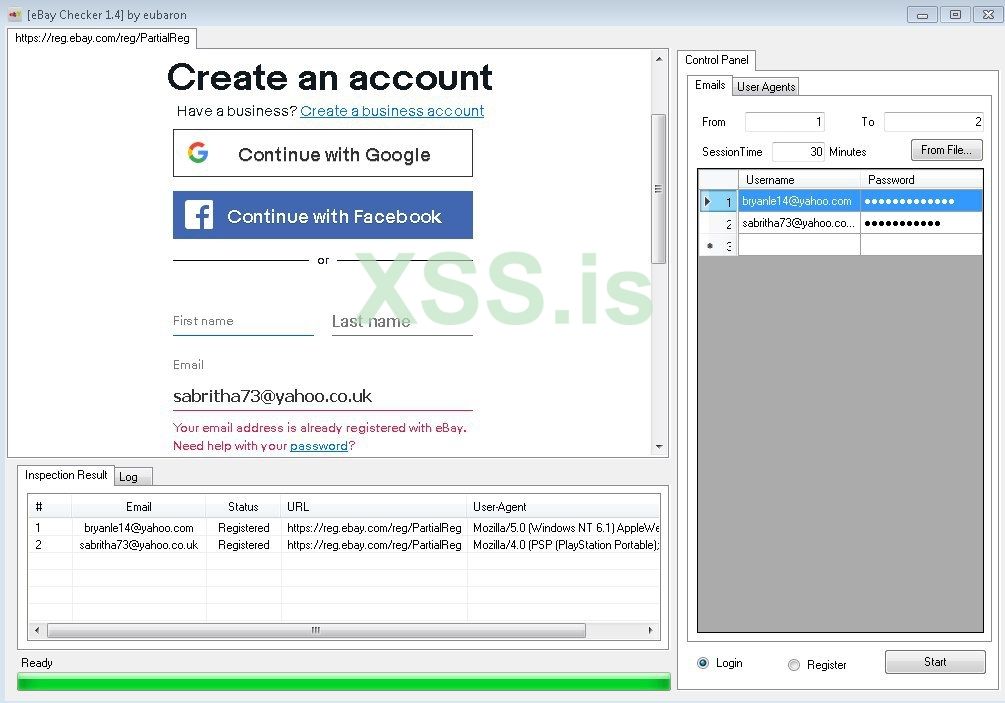This screenshot has height=703, width=1005.
Task: Click the Email column header in results
Action: coord(138,506)
